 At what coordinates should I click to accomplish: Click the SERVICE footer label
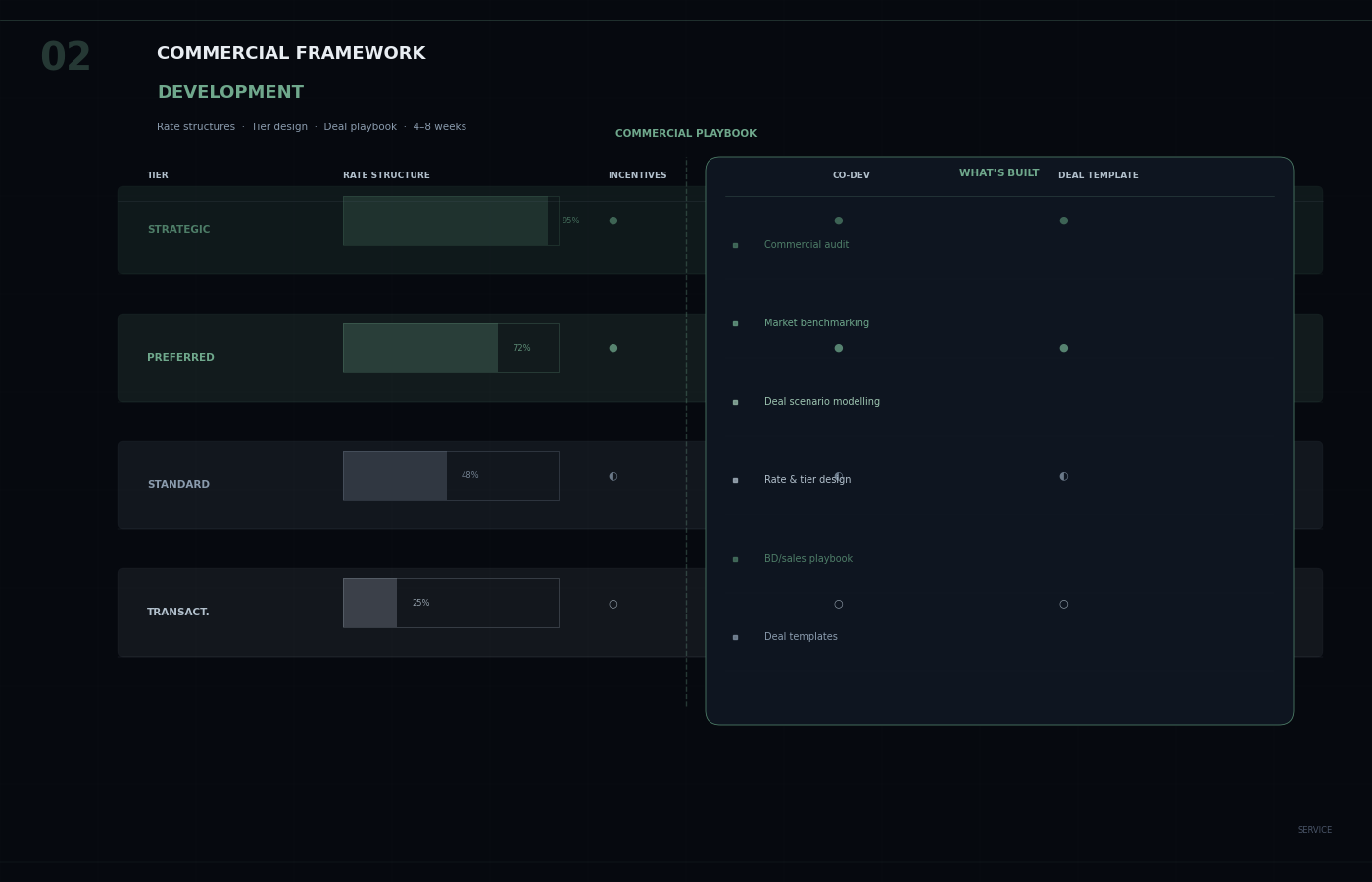1315,830
